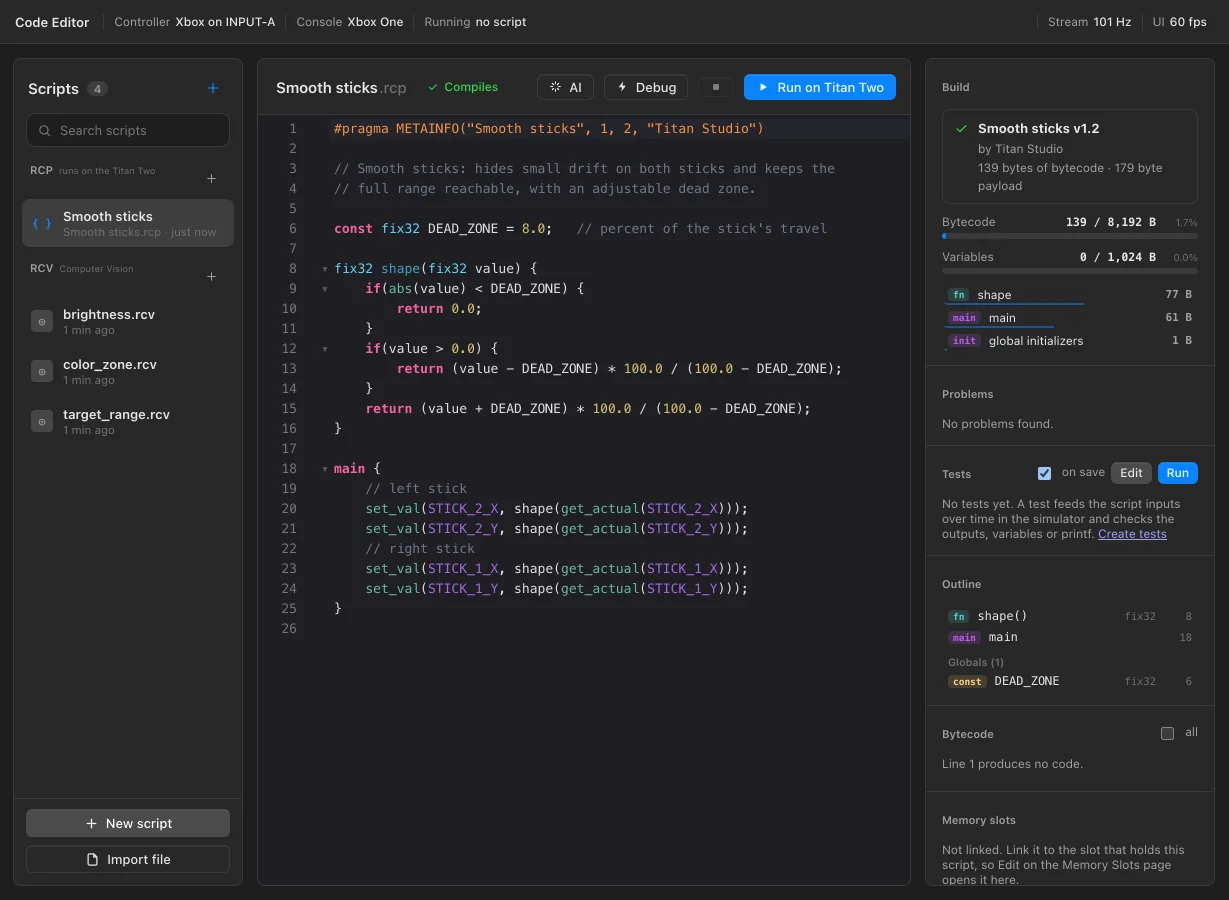The width and height of the screenshot is (1229, 900).
Task: Select the global initializers row
Action: (x=1070, y=341)
